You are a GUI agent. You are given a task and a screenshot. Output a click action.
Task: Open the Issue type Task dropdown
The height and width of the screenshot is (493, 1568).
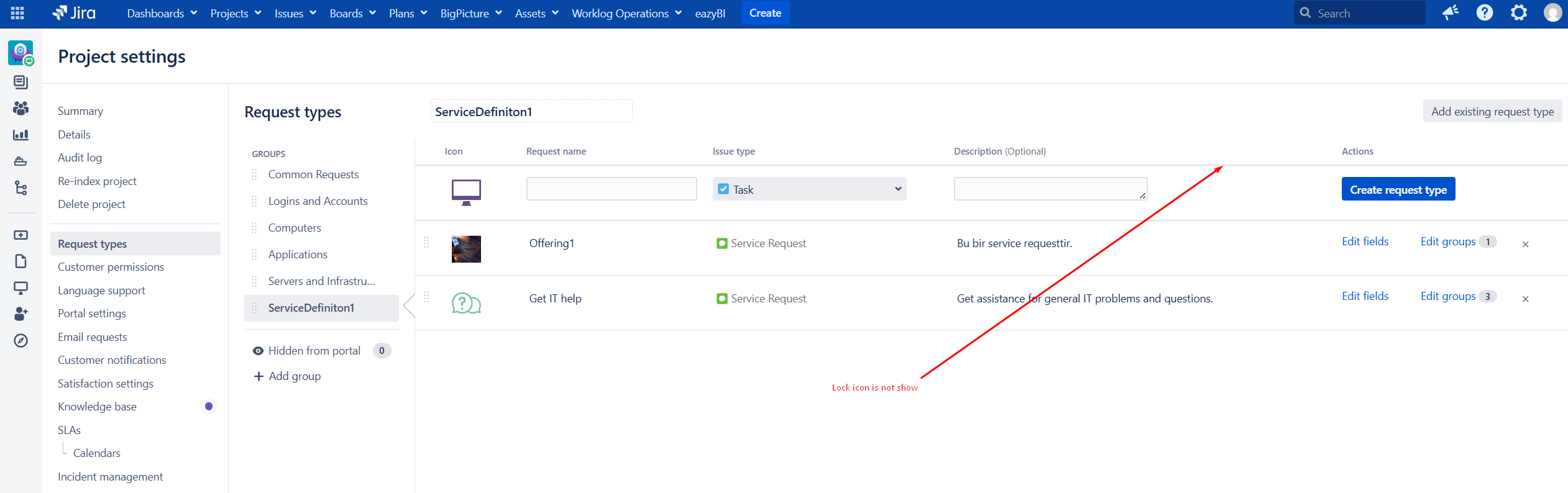pos(809,189)
